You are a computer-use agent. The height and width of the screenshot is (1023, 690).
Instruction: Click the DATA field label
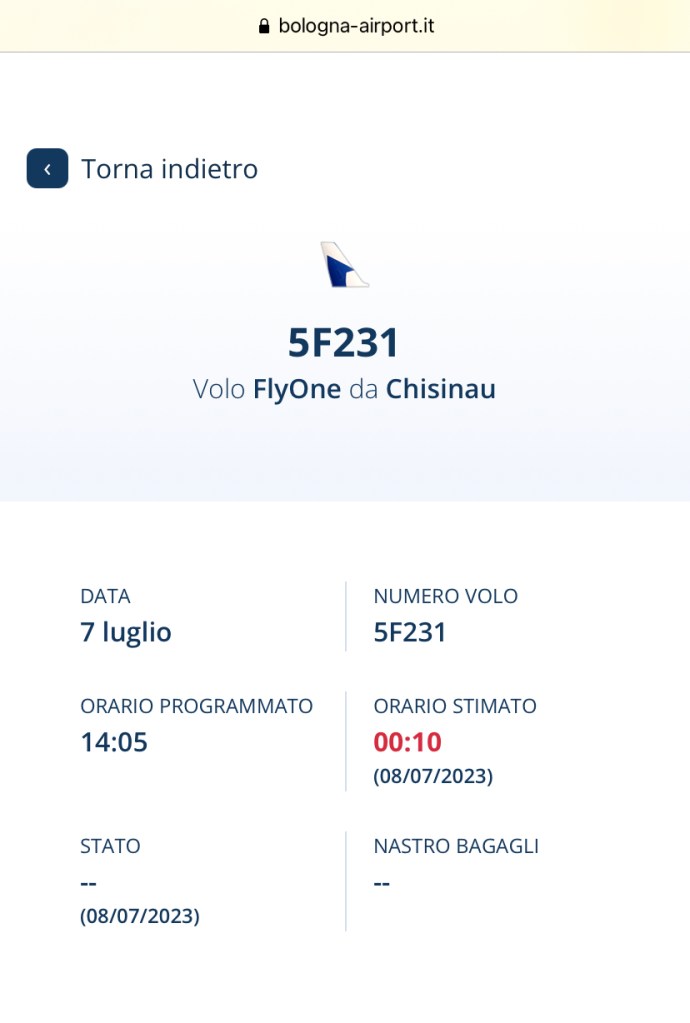pos(106,596)
